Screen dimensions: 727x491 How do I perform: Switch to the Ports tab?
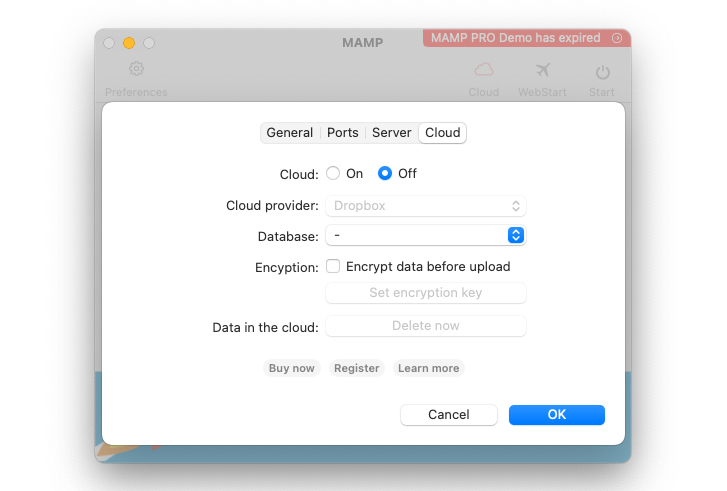click(343, 133)
